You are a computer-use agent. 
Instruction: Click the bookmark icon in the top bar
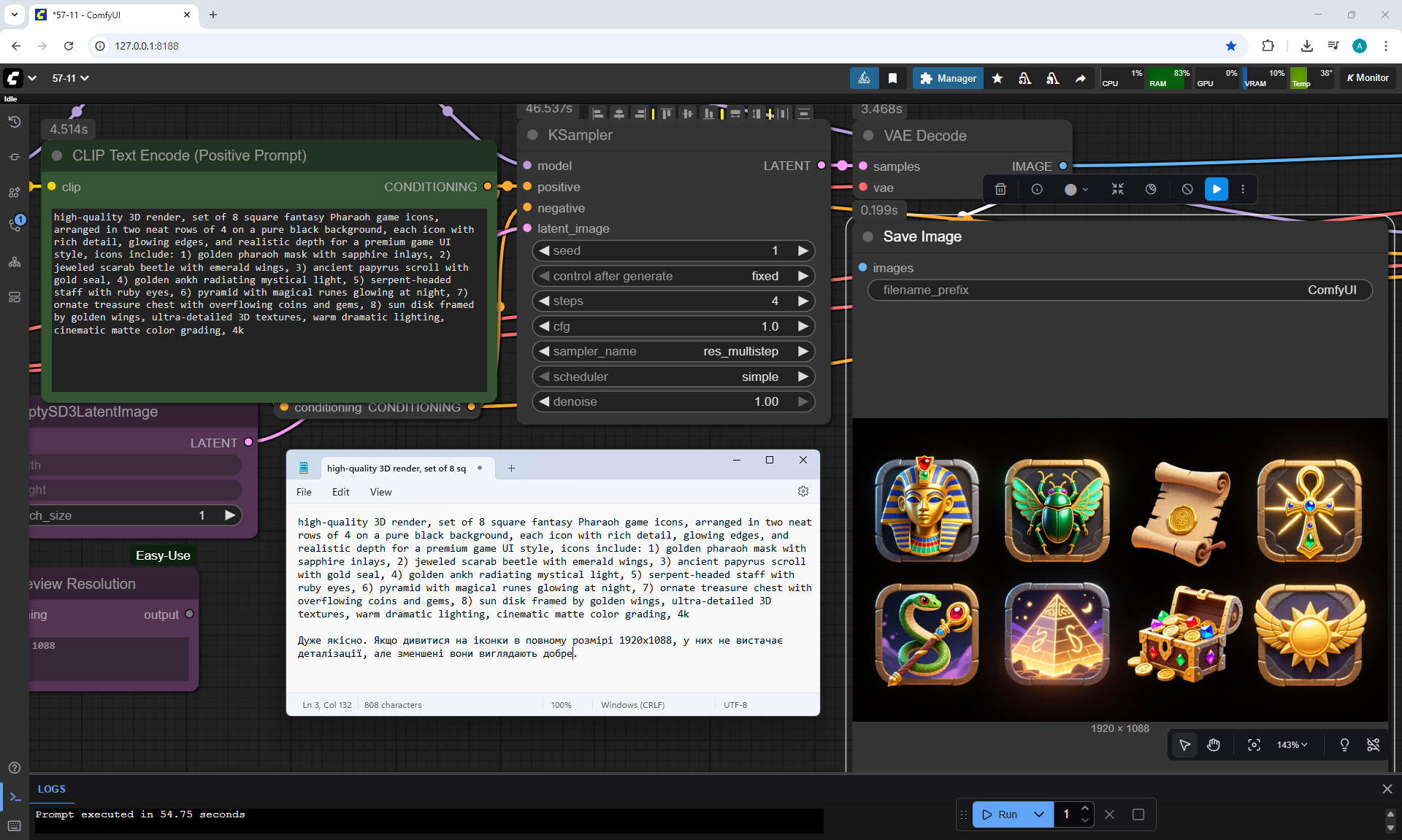pos(892,78)
